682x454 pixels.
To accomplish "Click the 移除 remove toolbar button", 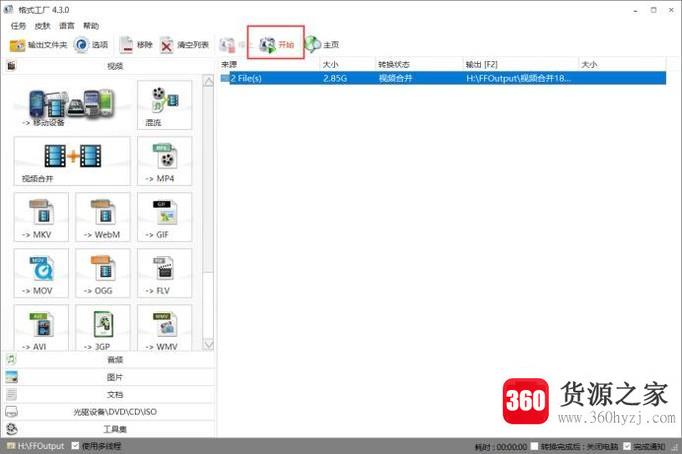I will pyautogui.click(x=136, y=45).
